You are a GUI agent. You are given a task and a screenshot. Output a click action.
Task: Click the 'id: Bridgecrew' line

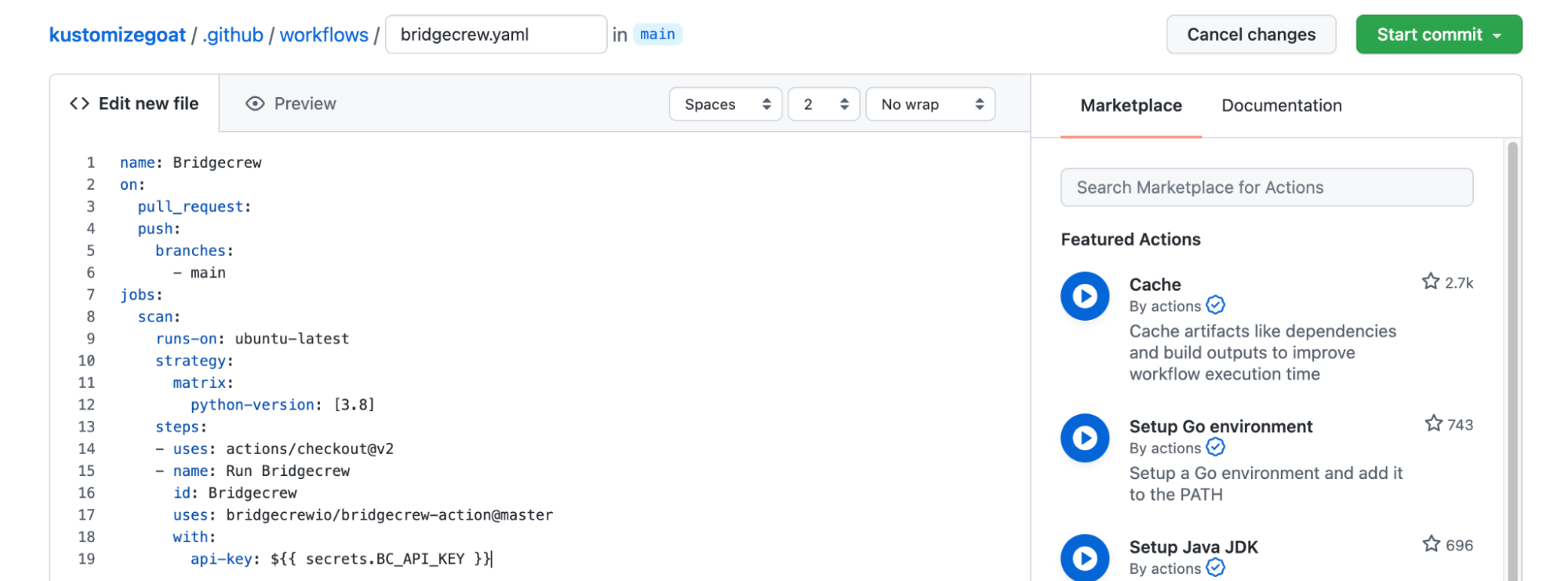(x=235, y=493)
